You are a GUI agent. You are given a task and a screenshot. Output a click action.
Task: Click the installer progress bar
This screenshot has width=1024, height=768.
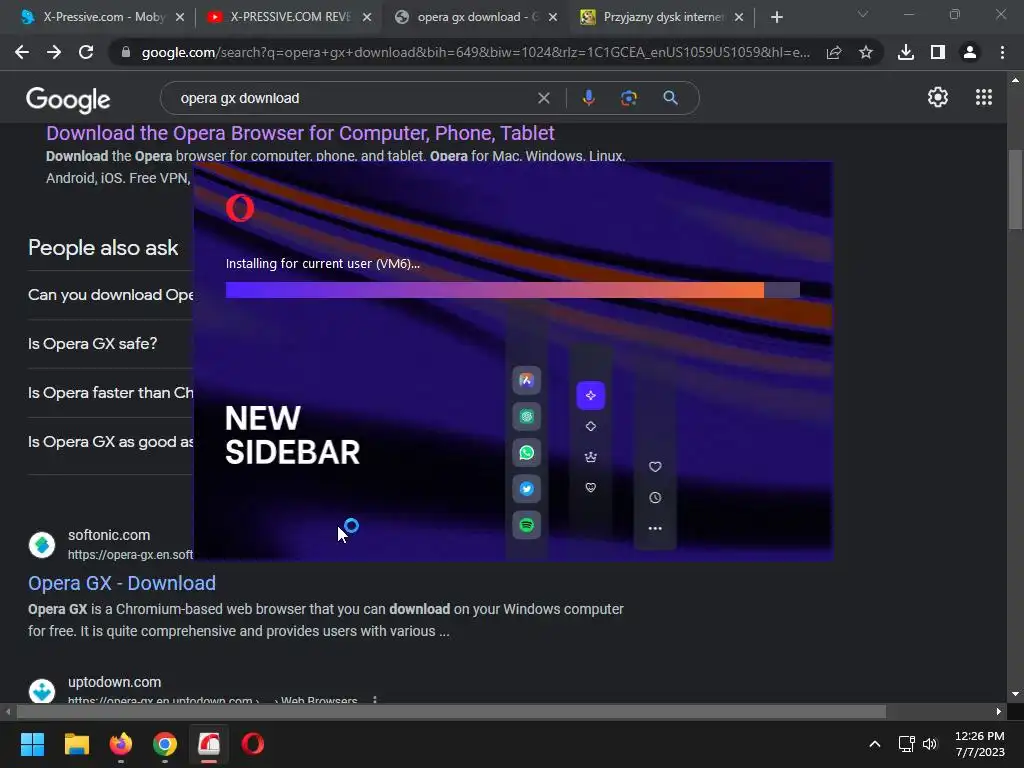(x=513, y=290)
